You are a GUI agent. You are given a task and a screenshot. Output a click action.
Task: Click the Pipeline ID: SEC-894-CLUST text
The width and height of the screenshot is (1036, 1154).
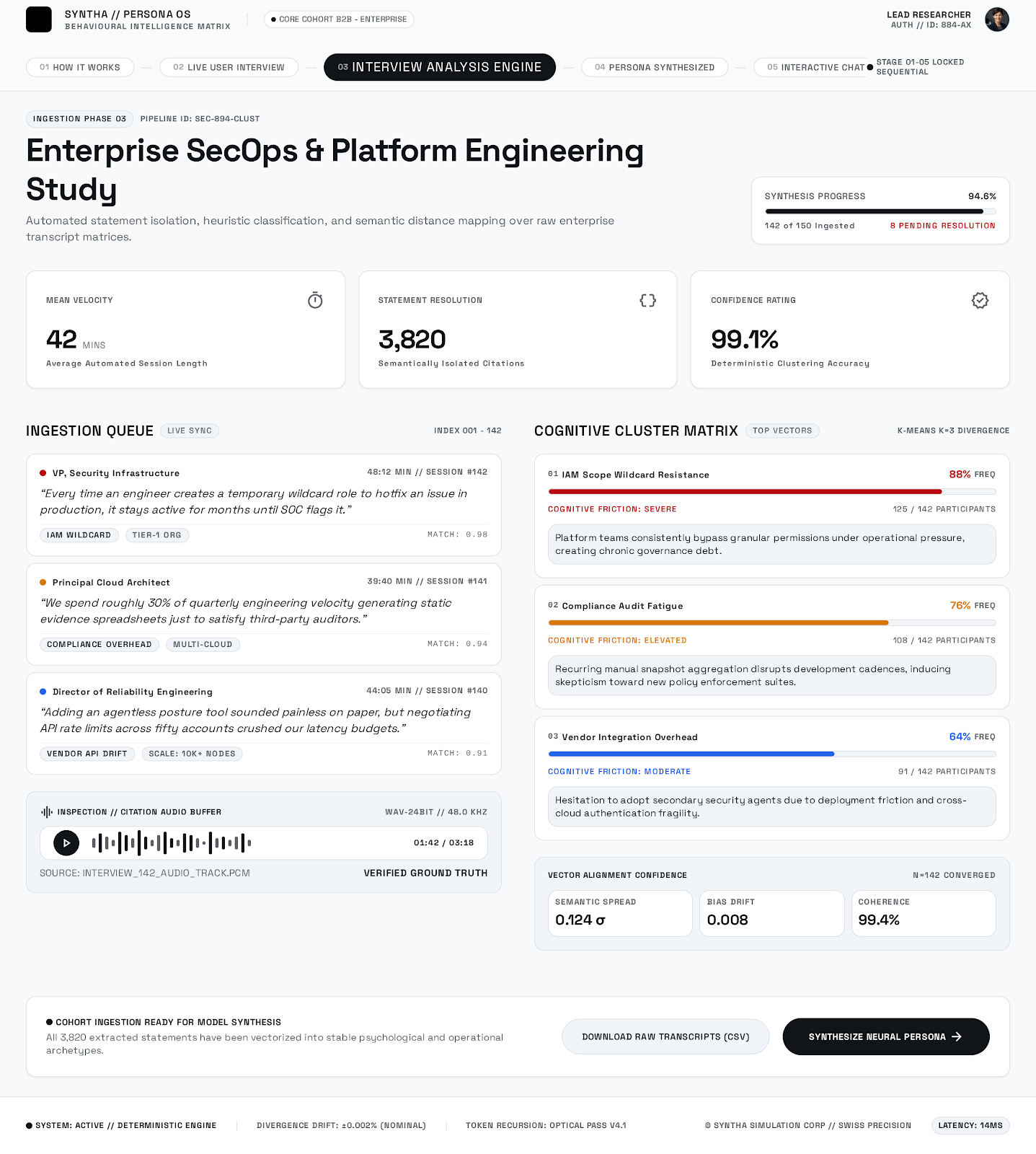200,119
